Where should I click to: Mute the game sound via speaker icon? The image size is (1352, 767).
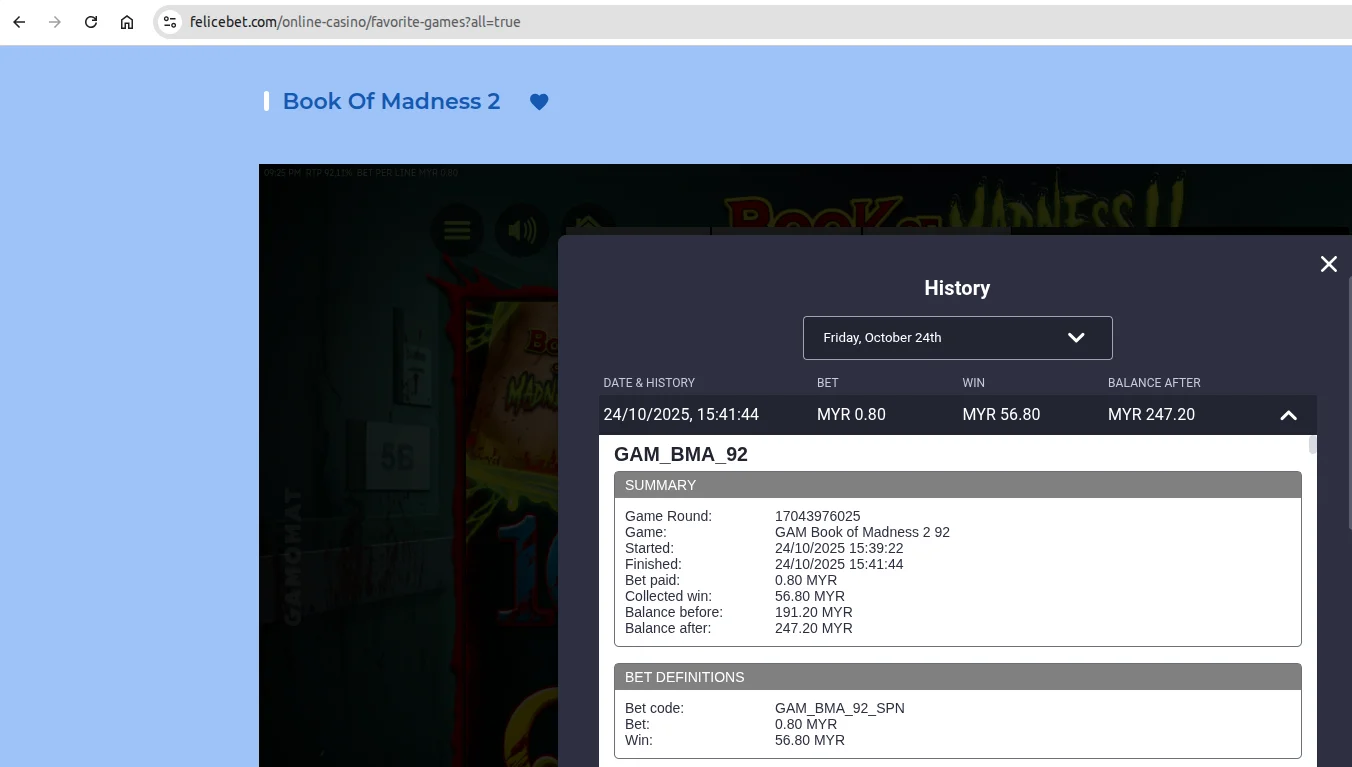tap(522, 231)
